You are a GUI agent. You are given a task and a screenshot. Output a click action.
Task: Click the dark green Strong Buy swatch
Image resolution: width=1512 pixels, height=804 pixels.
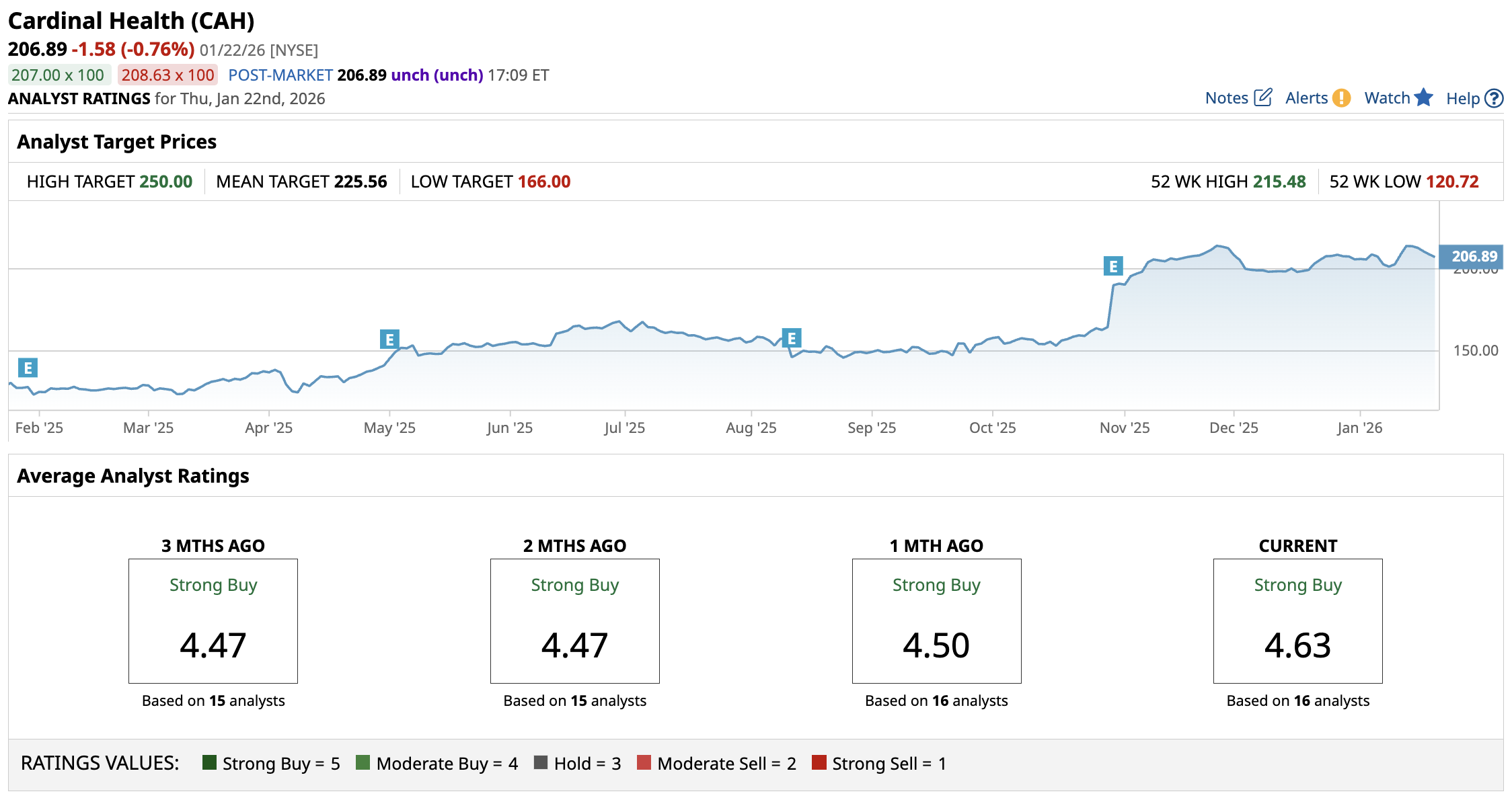(209, 762)
